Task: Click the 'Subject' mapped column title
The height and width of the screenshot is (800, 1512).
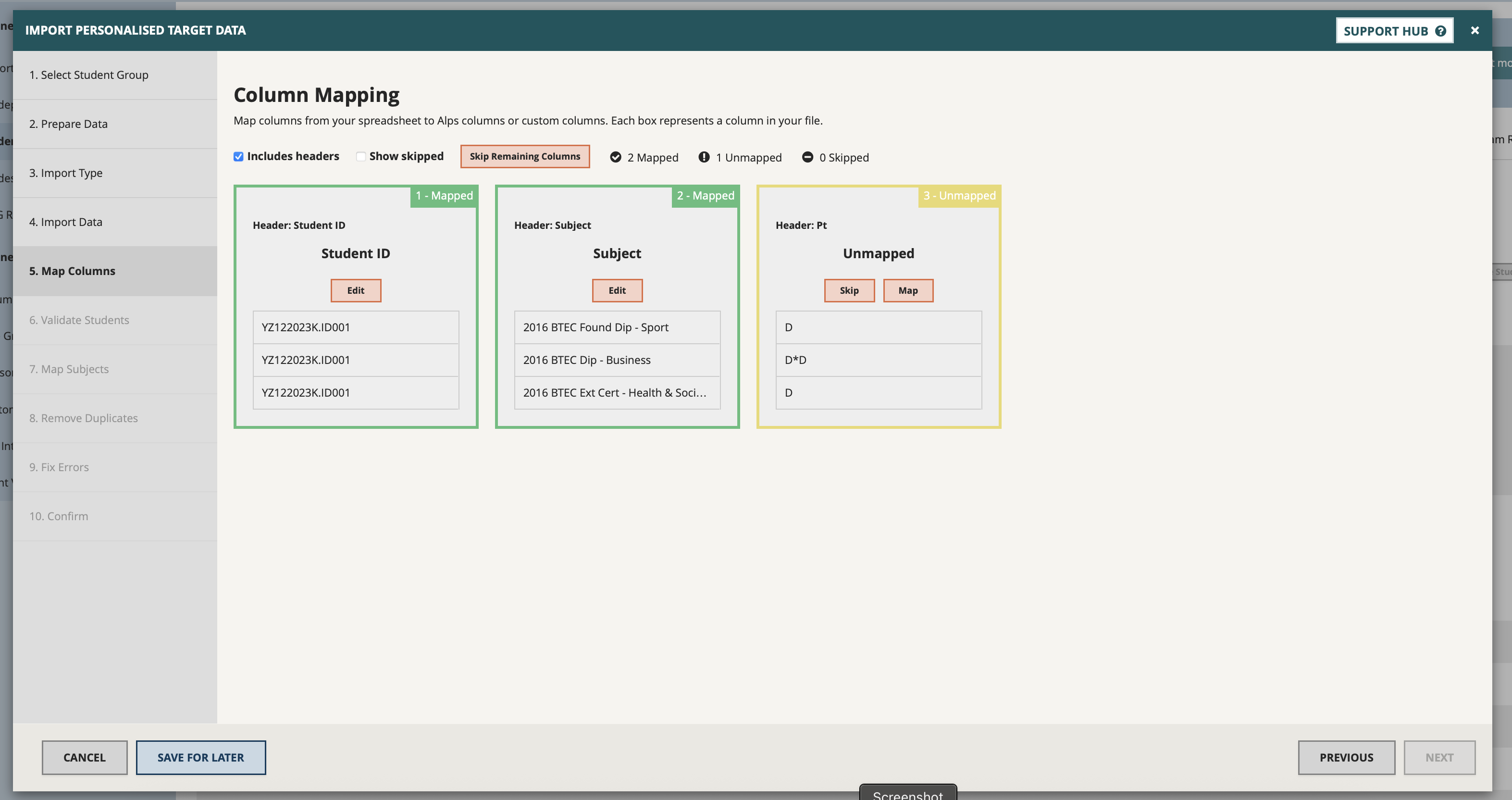Action: [x=617, y=253]
